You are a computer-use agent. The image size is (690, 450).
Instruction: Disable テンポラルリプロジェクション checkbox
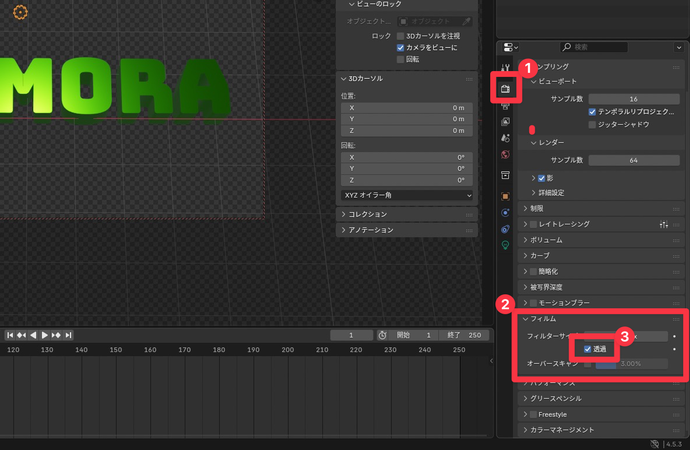point(593,112)
